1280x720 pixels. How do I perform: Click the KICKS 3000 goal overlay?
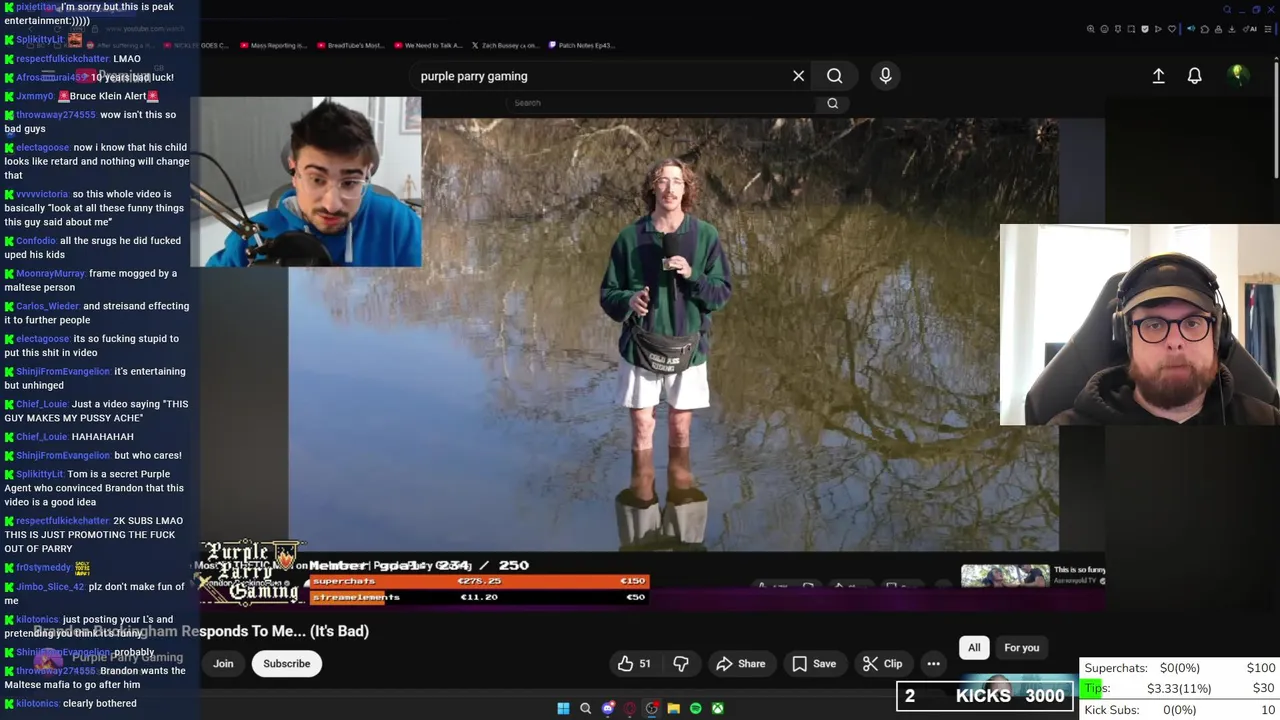pos(985,696)
